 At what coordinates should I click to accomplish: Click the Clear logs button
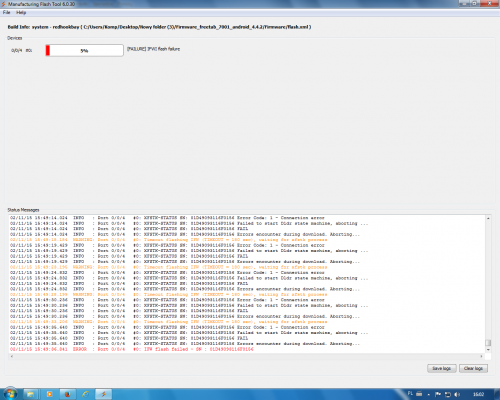coord(473,368)
